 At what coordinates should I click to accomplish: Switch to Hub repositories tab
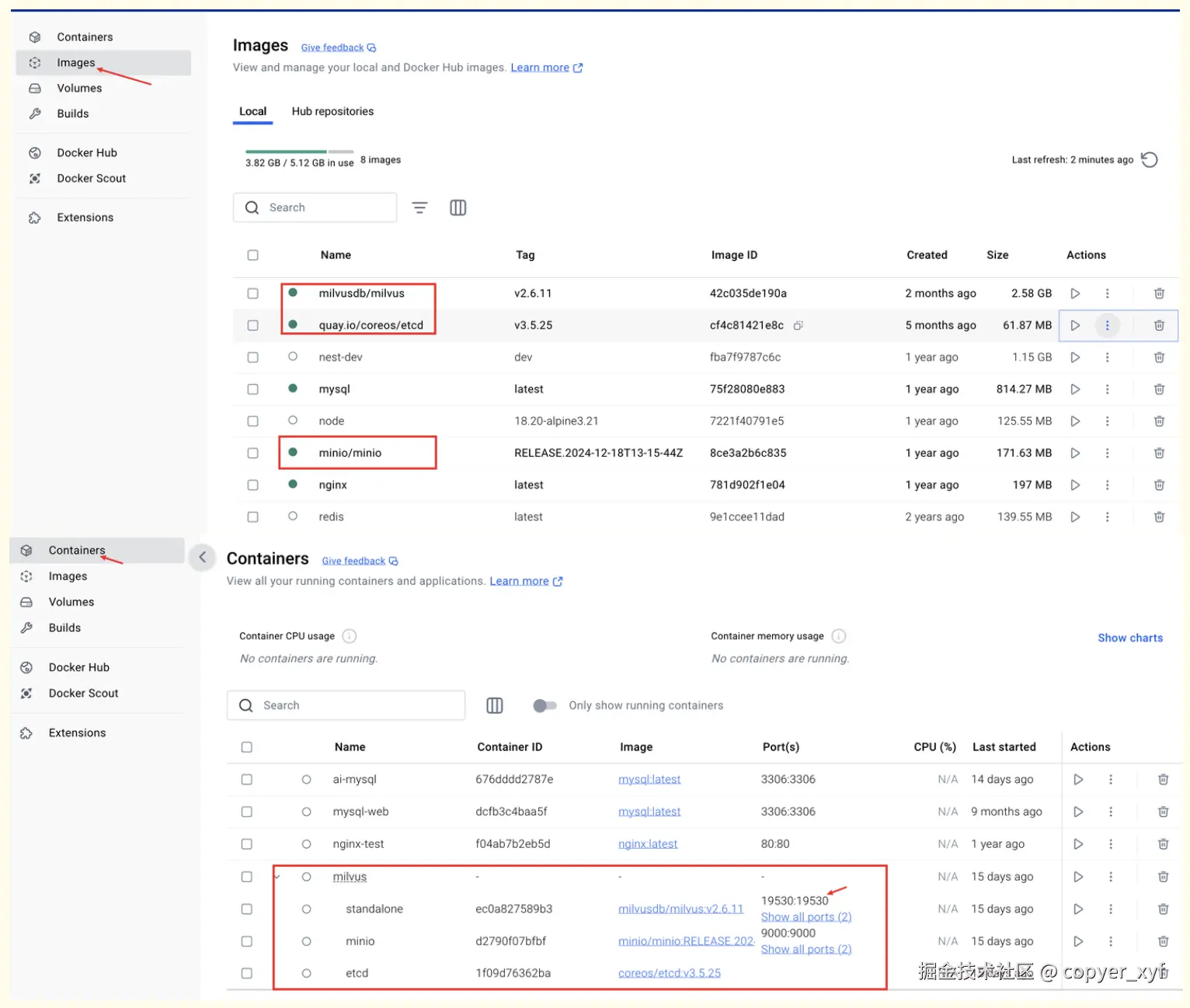332,112
